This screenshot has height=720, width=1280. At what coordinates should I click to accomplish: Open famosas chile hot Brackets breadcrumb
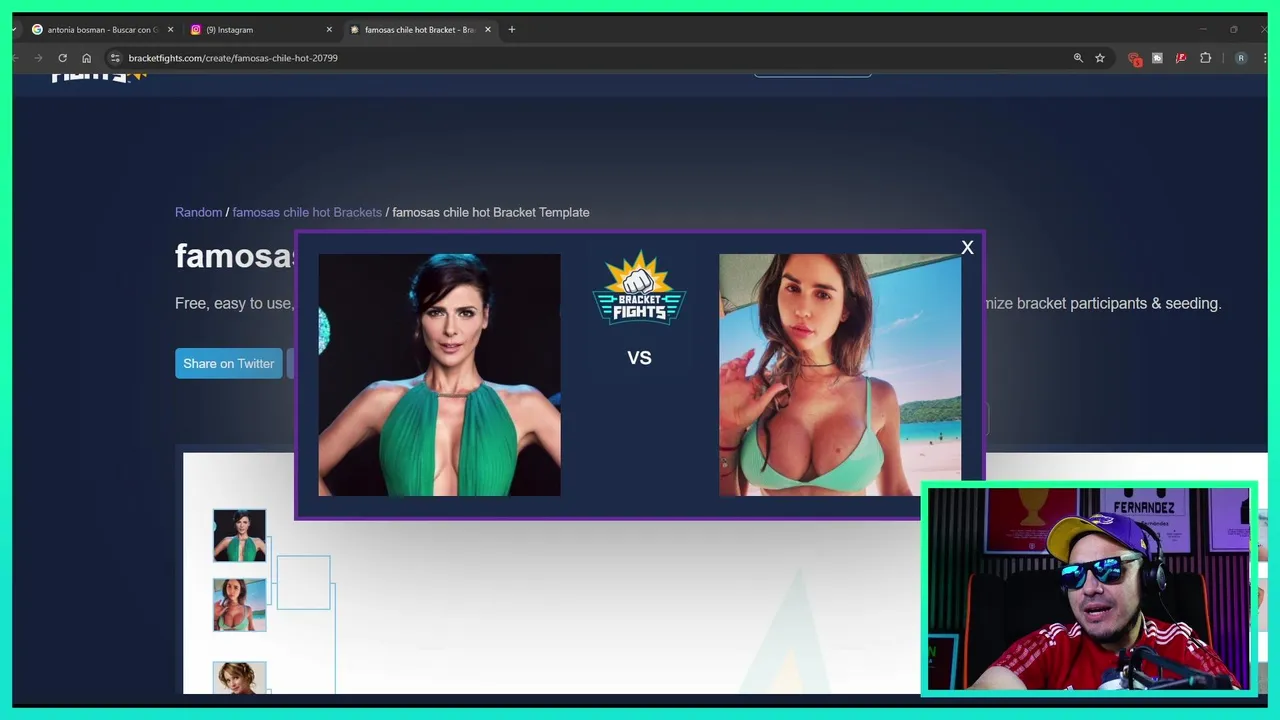coord(307,212)
